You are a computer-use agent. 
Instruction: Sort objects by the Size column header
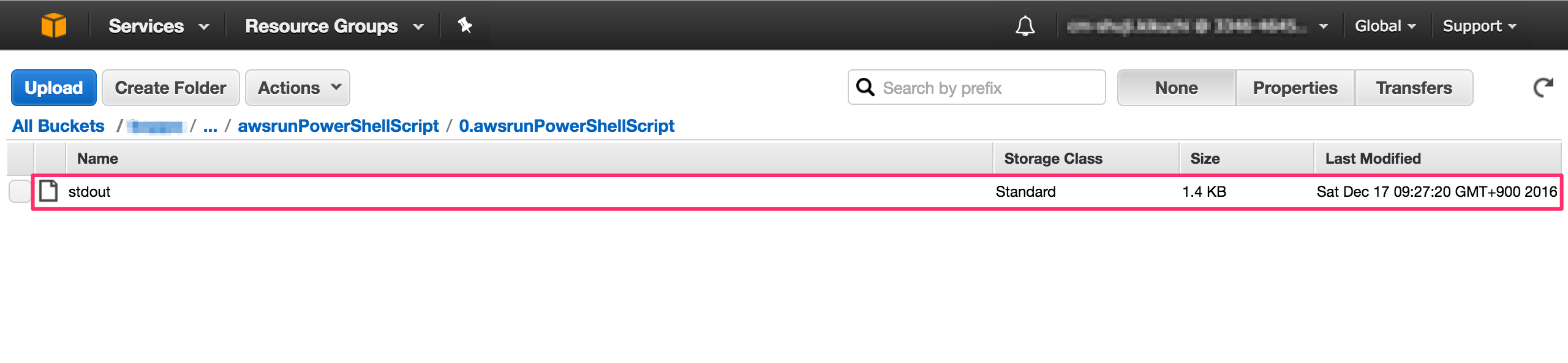[1207, 158]
